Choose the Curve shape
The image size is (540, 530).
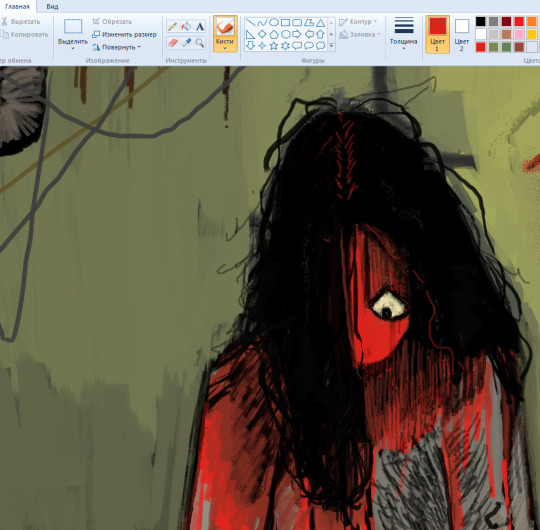pos(262,23)
